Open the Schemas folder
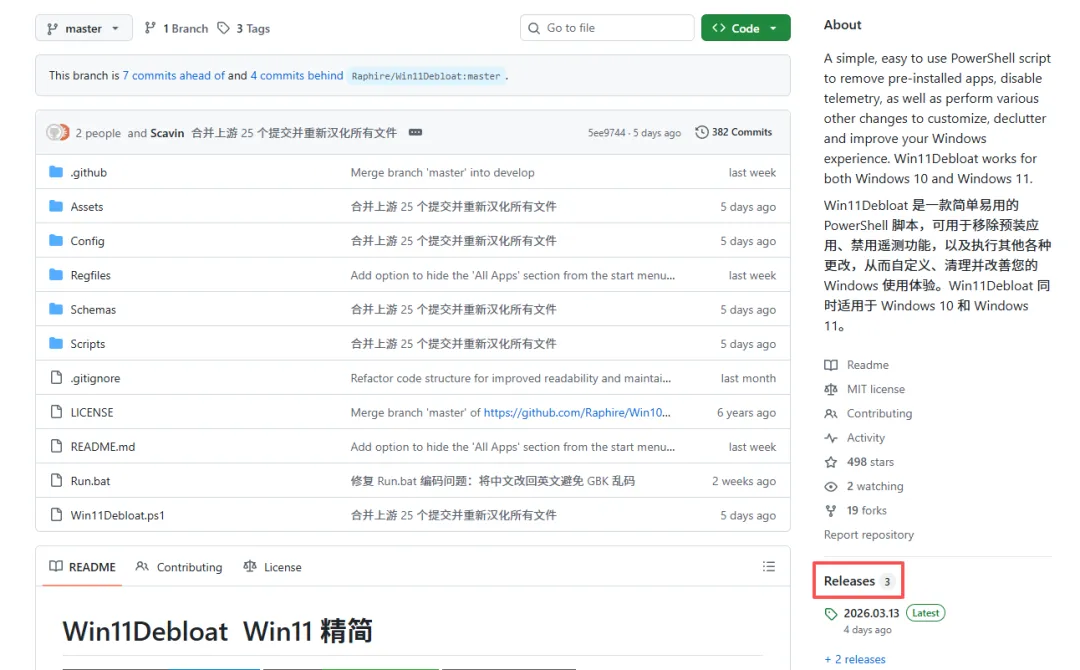1080x670 pixels. click(x=93, y=310)
